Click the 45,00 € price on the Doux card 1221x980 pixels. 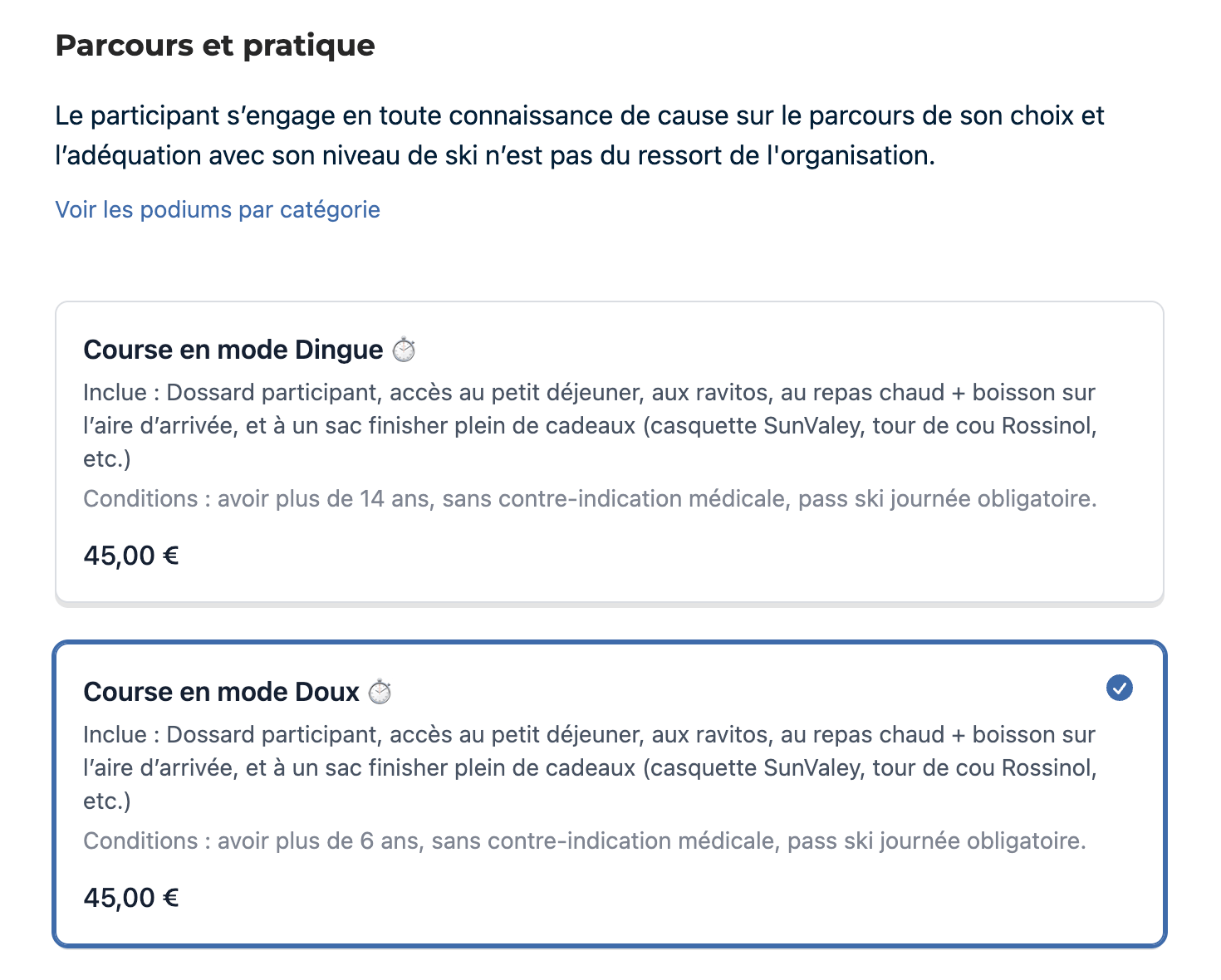pos(130,897)
